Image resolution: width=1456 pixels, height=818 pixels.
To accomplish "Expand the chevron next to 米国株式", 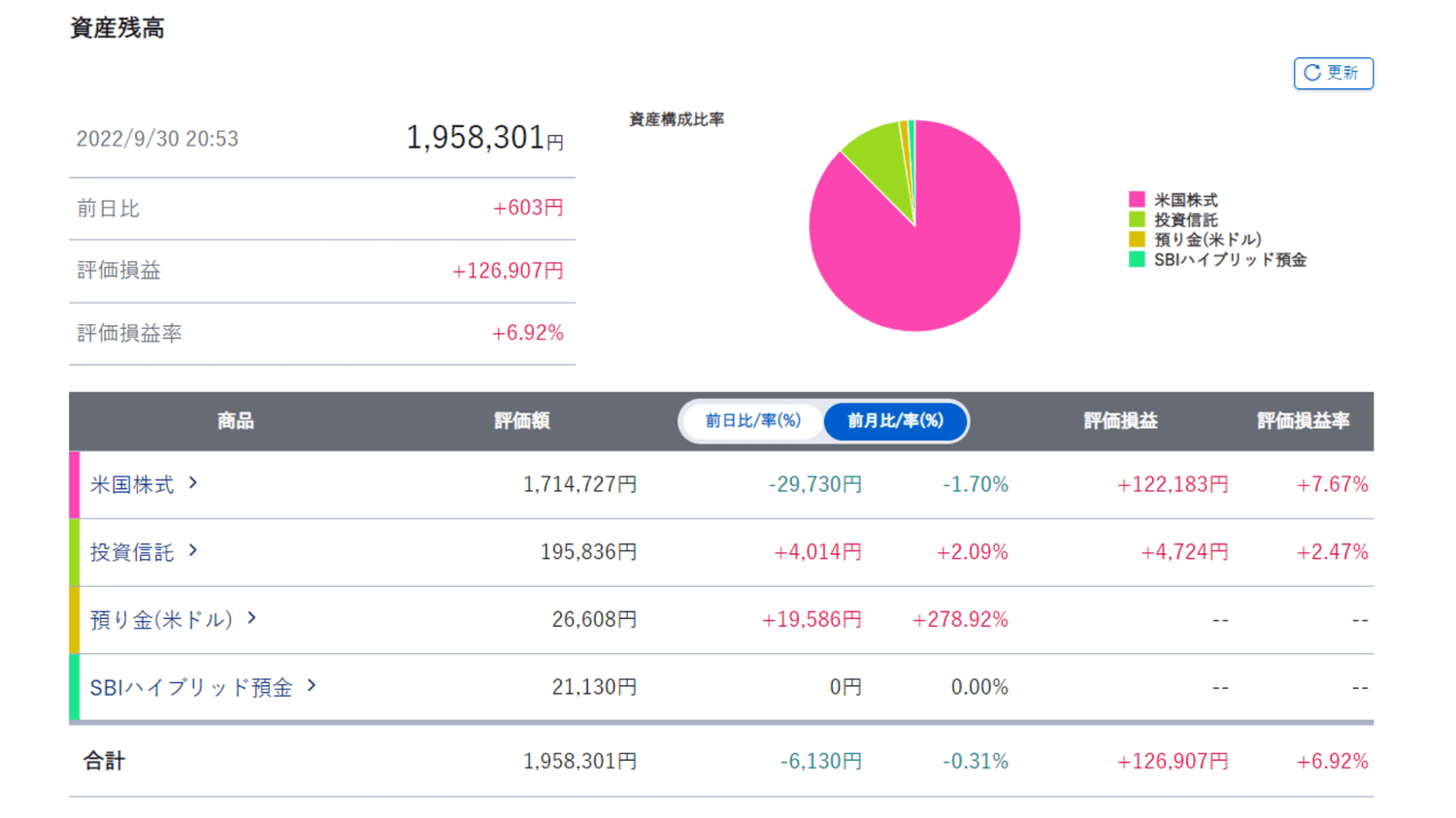I will tap(193, 482).
